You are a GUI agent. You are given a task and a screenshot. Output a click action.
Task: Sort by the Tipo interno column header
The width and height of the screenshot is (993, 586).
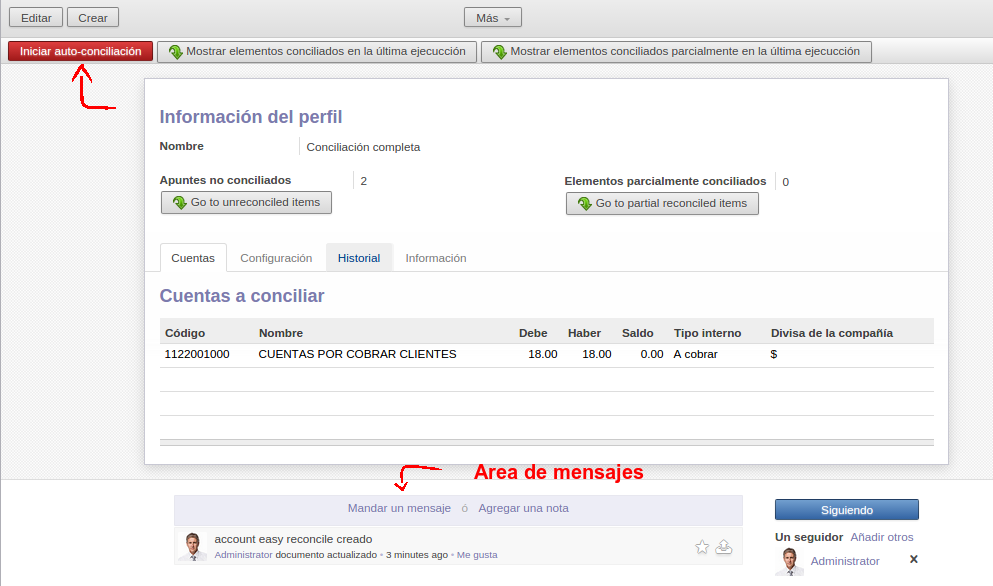(x=707, y=333)
